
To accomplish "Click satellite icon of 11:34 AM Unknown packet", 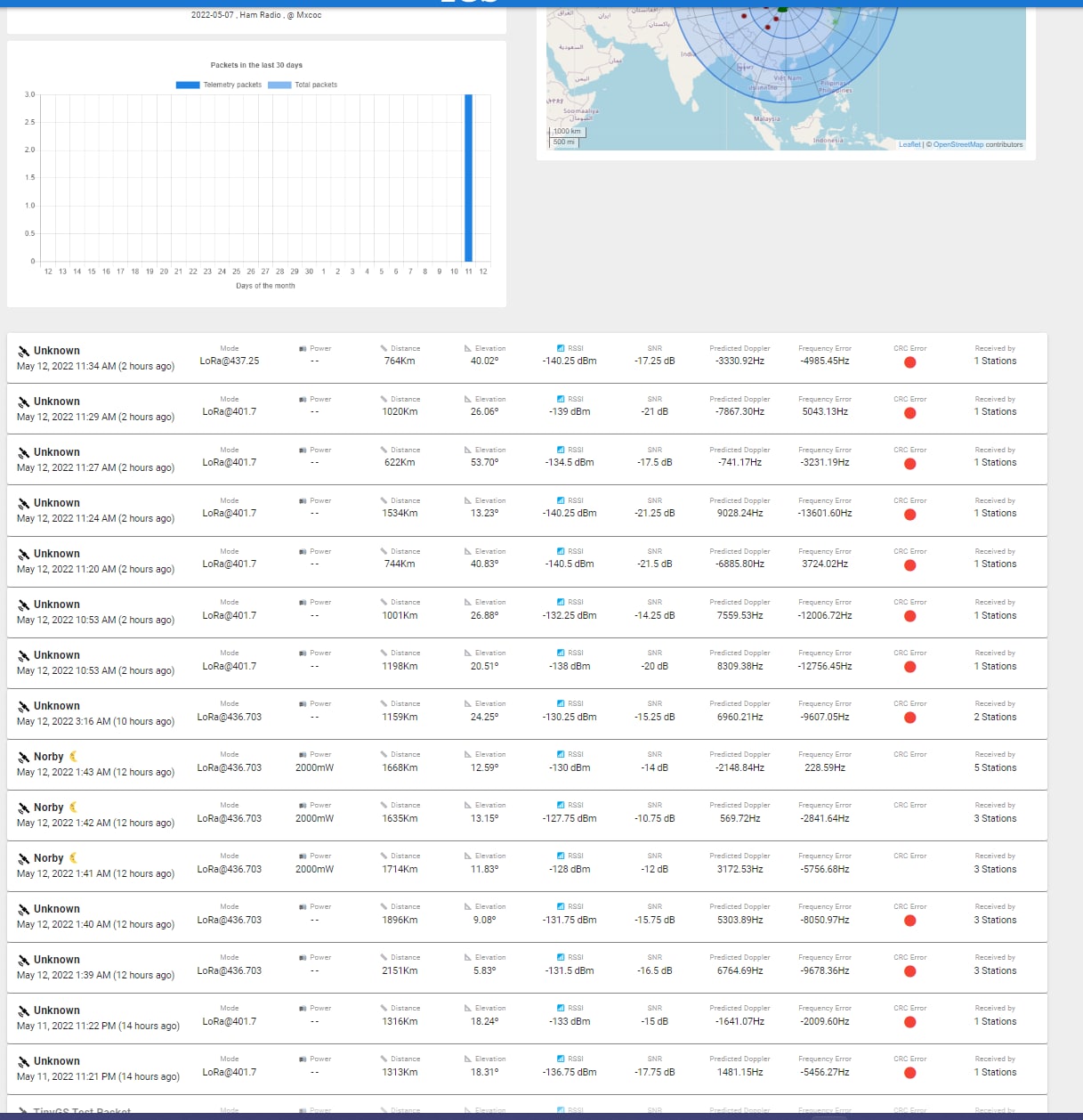I will point(23,352).
